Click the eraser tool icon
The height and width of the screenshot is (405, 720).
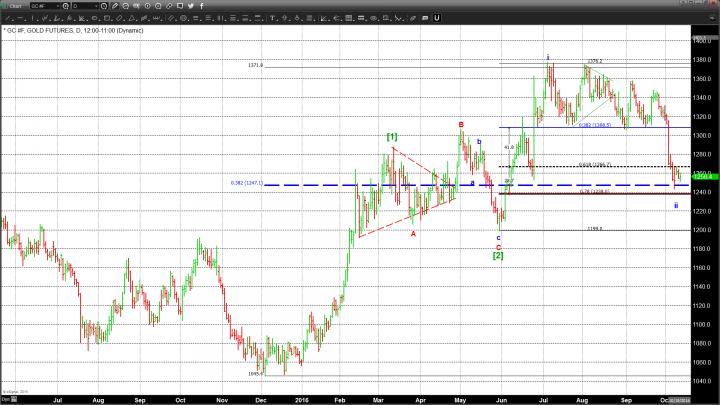tap(412, 18)
